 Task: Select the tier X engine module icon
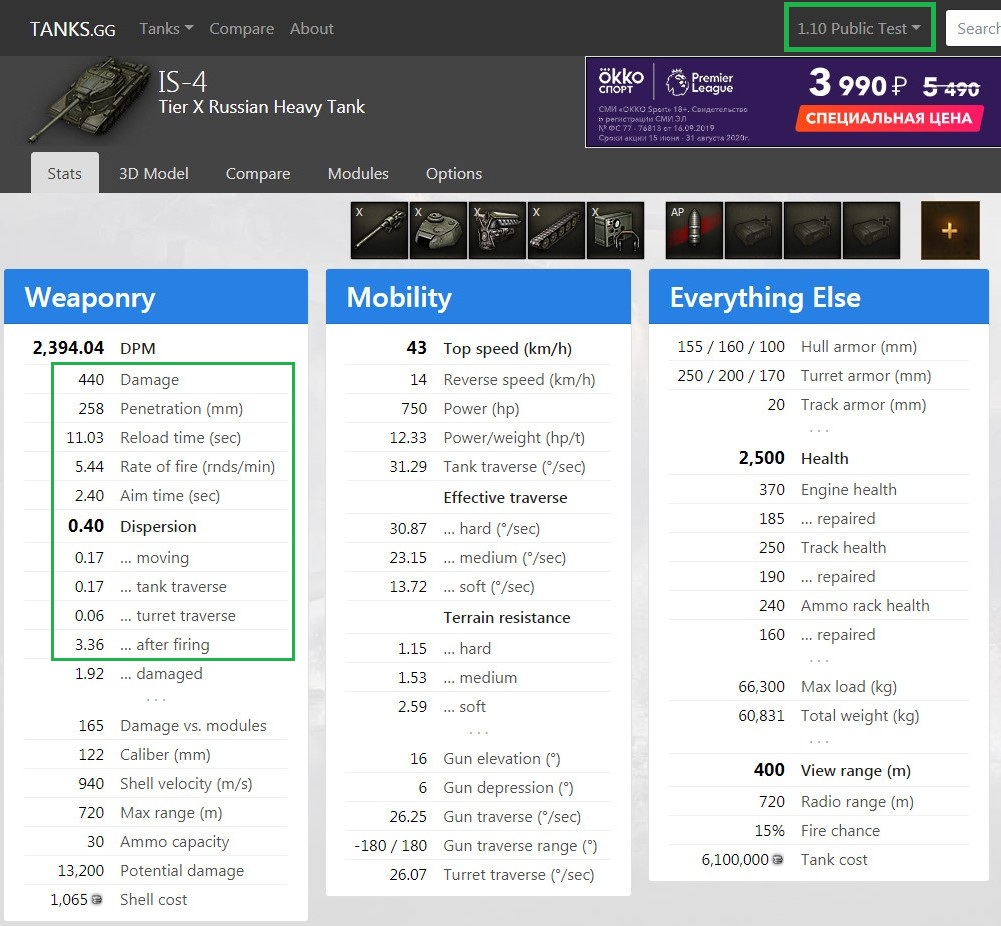pyautogui.click(x=497, y=231)
